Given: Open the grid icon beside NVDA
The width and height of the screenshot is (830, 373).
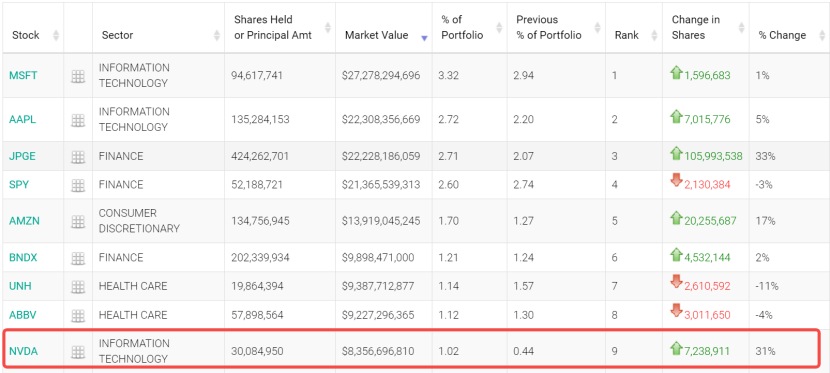Looking at the screenshot, I should [78, 352].
